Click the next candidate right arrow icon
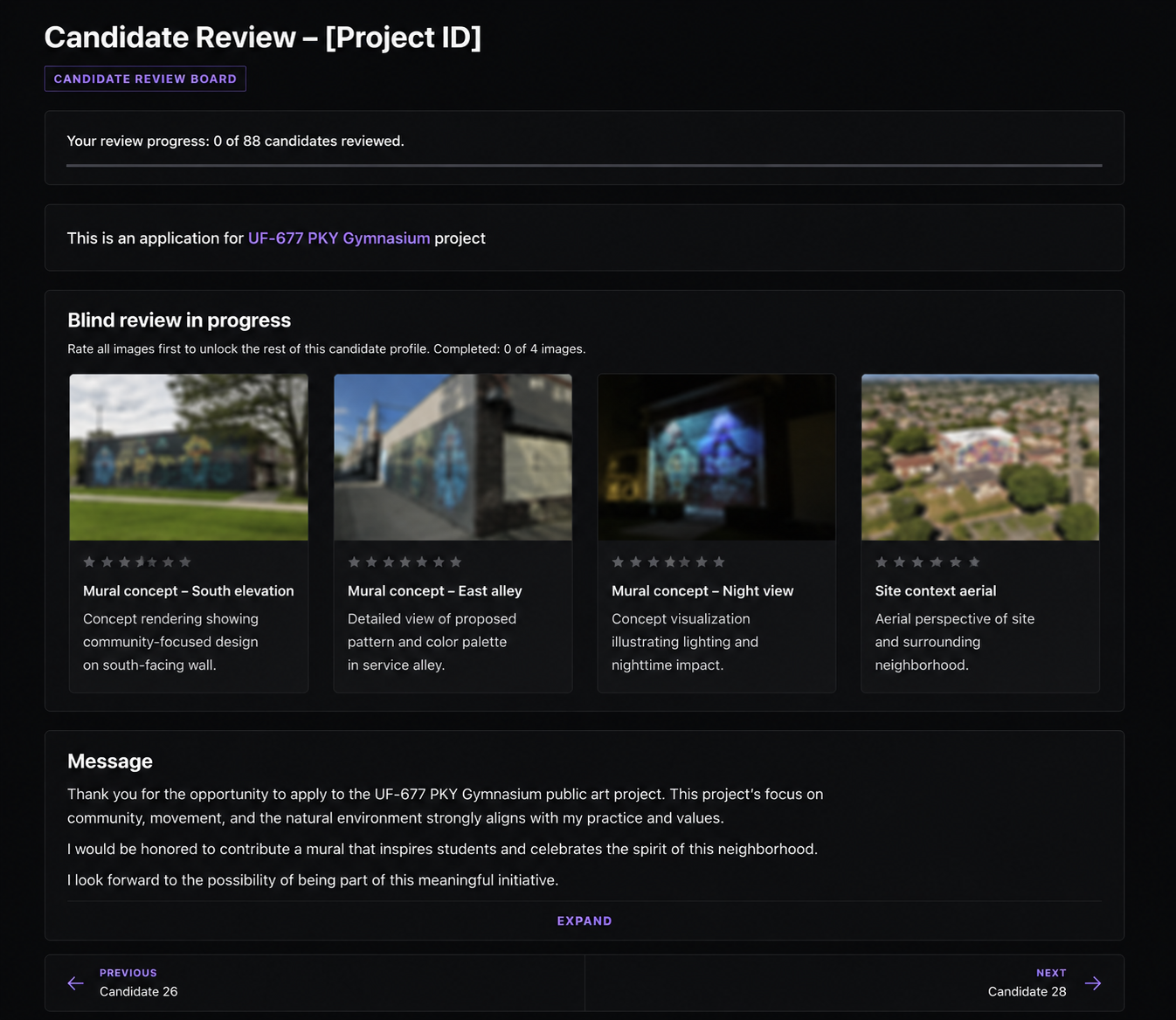1176x1020 pixels. (x=1093, y=983)
